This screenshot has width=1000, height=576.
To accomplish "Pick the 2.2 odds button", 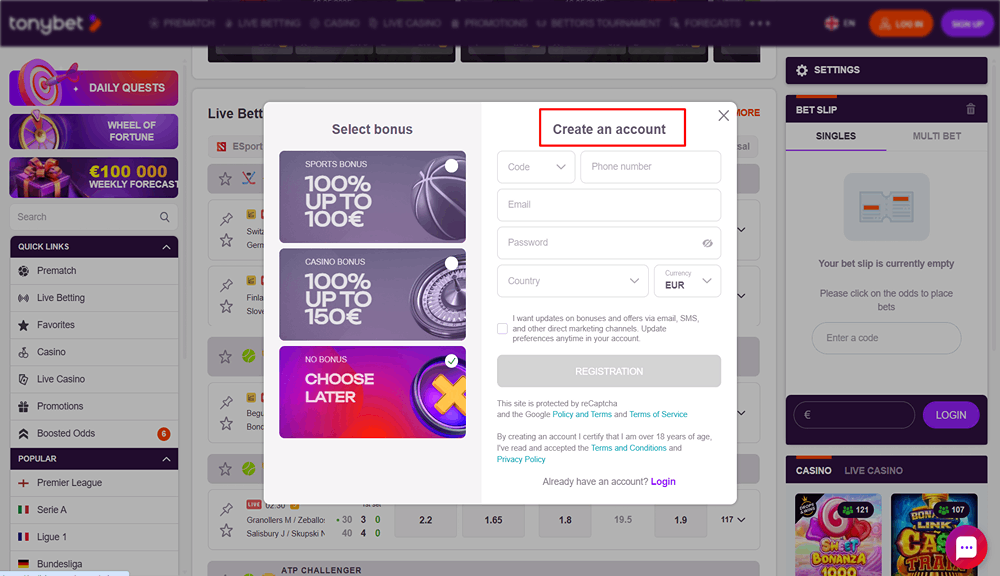I will pyautogui.click(x=425, y=520).
